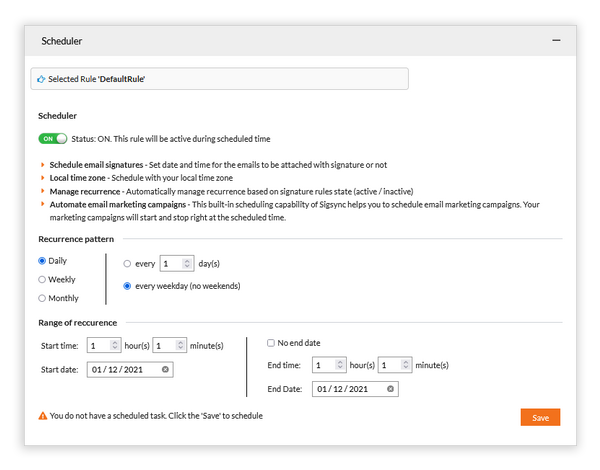Click the orange Save button
This screenshot has width=600, height=470.
tap(540, 417)
